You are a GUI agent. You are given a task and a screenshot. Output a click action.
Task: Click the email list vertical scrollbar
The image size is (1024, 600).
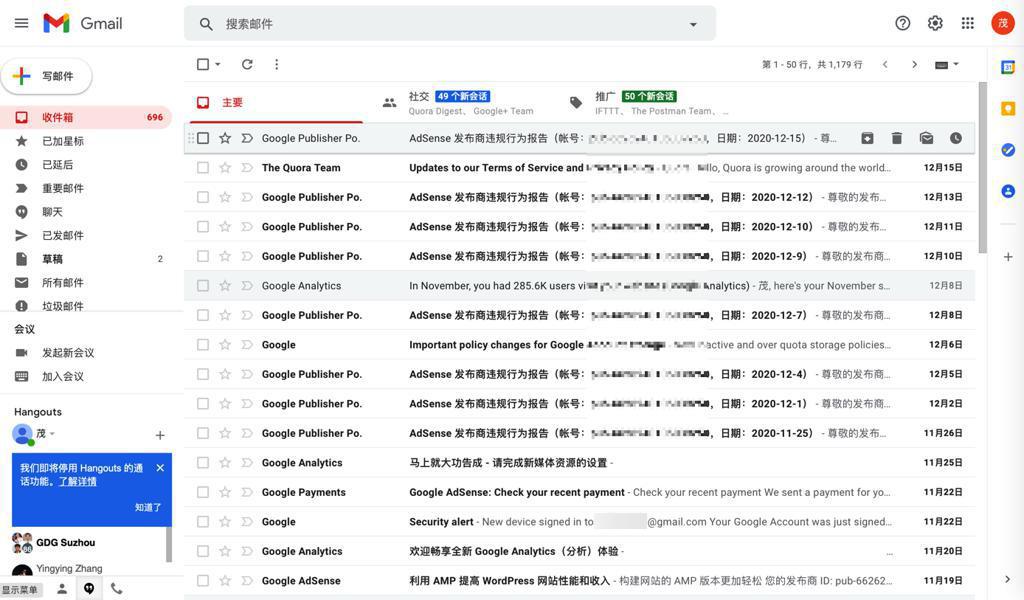982,168
